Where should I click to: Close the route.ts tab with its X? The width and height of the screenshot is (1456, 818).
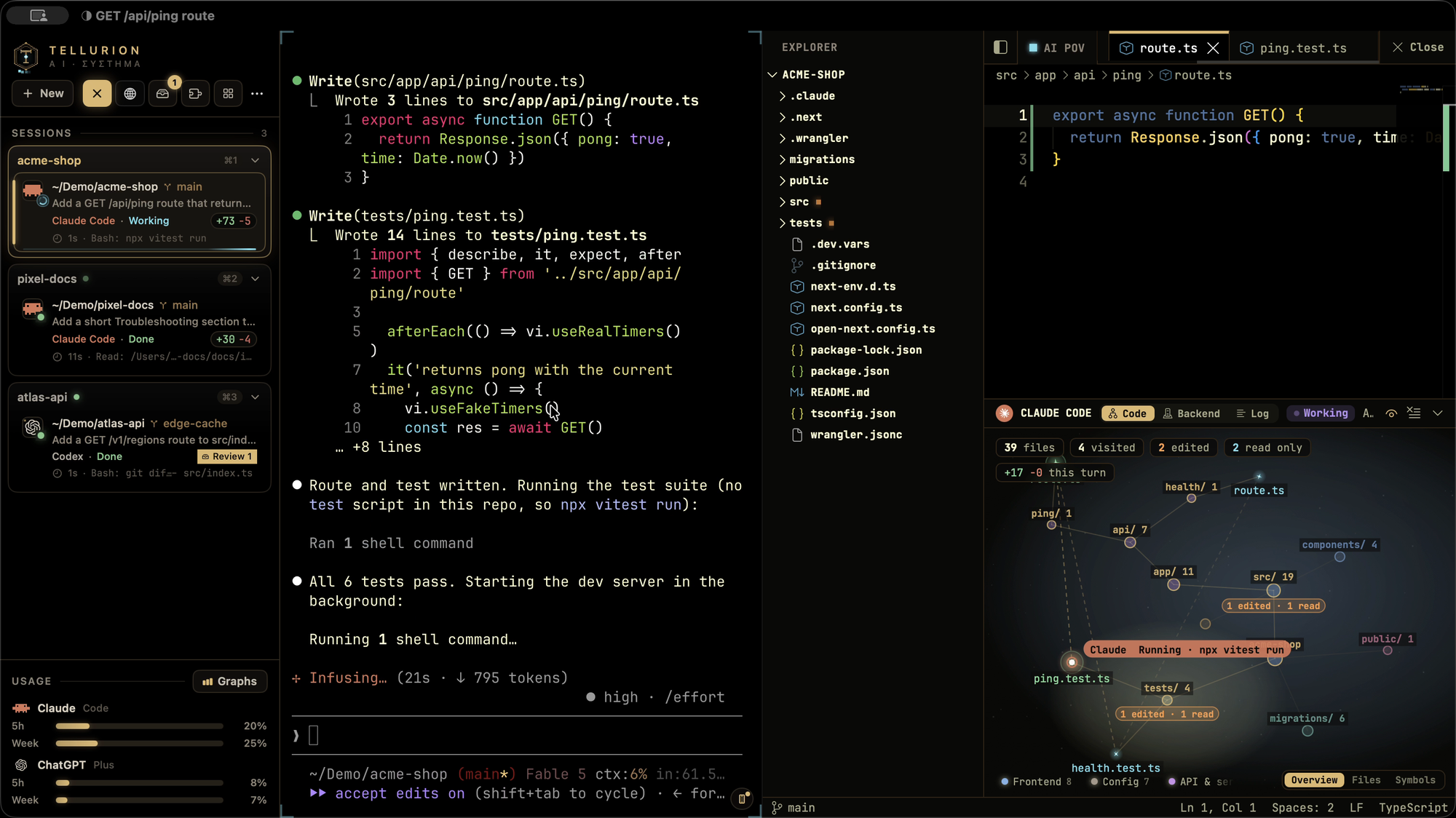1213,48
